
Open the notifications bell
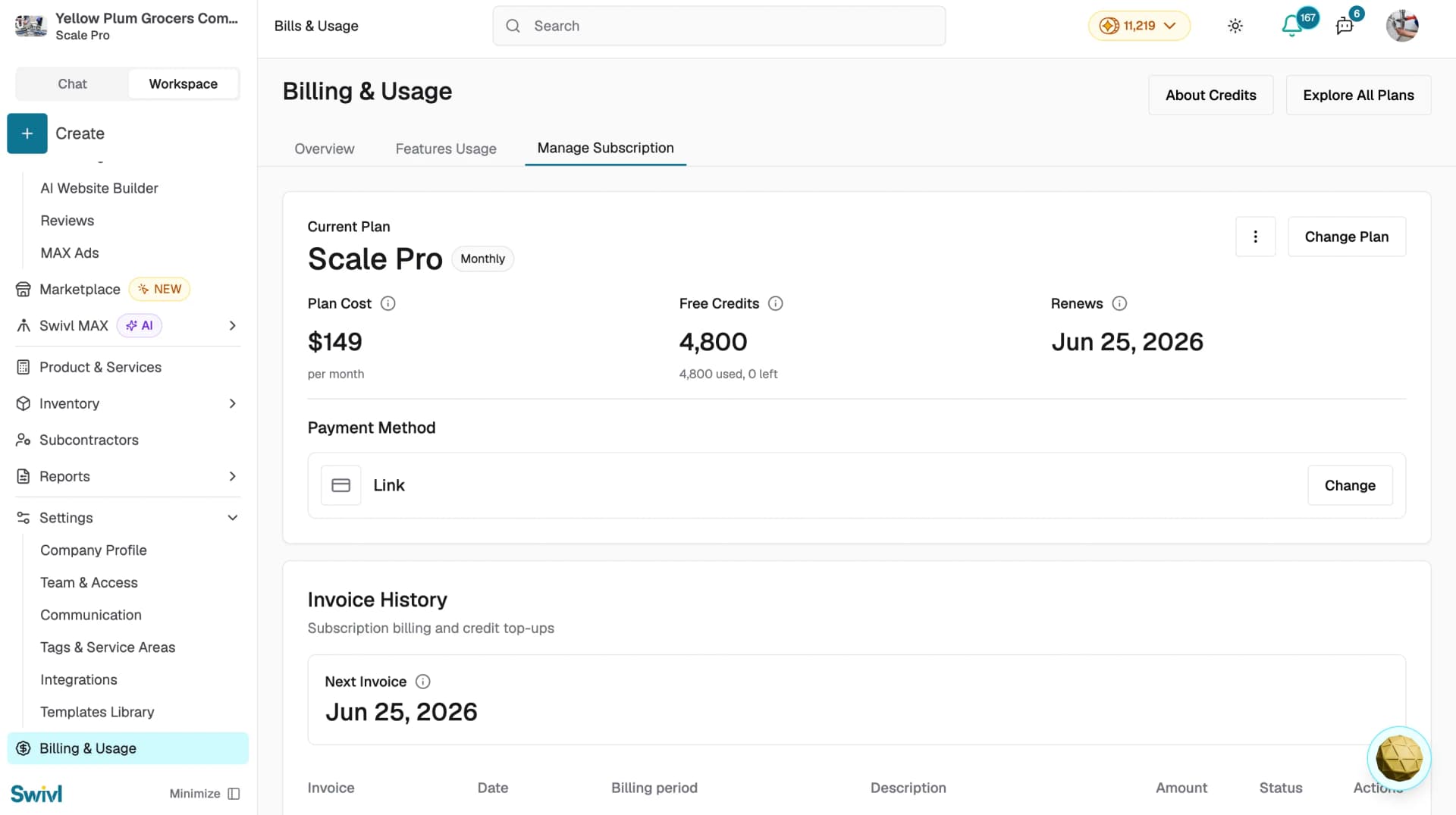pos(1291,26)
